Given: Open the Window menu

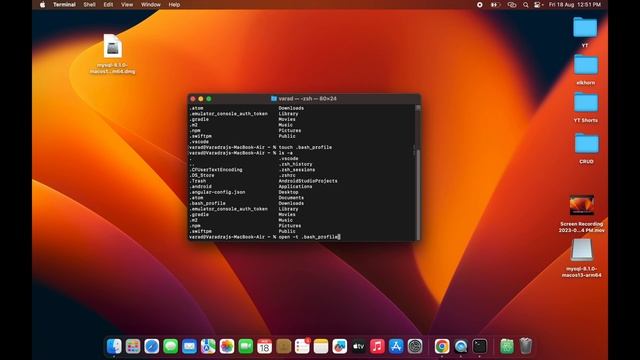Looking at the screenshot, I should click(151, 5).
